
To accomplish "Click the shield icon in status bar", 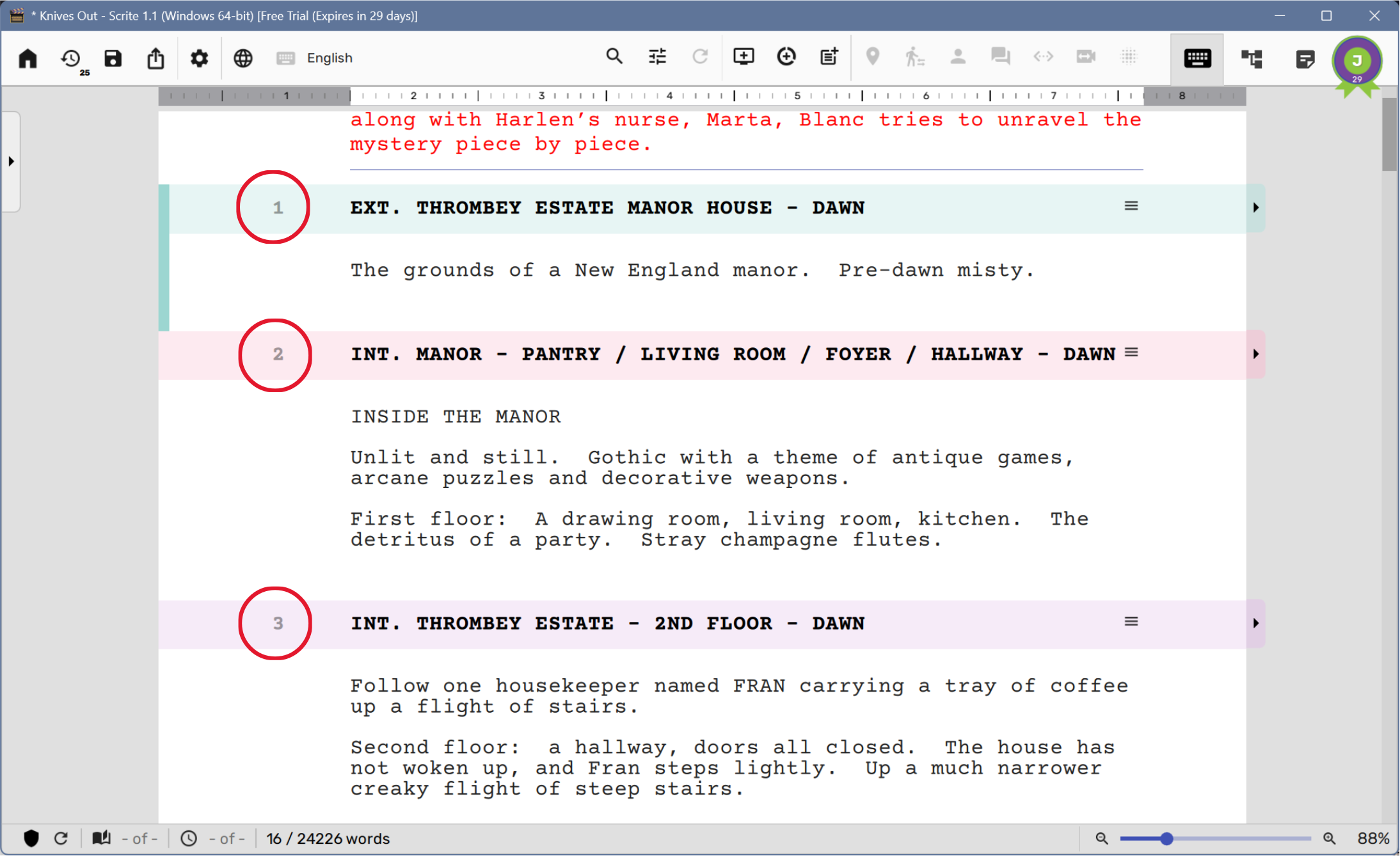I will click(x=31, y=838).
